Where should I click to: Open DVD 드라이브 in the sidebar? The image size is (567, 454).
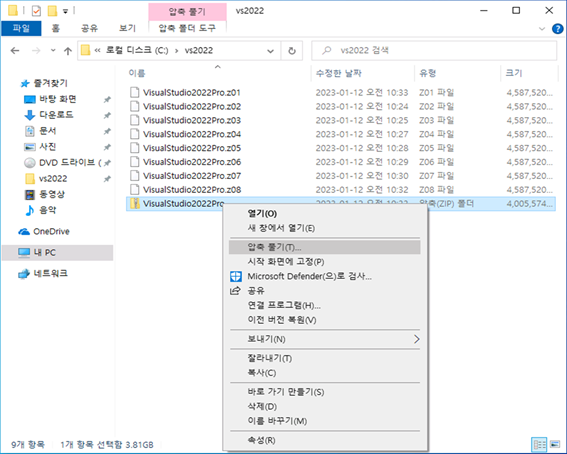tap(62, 163)
